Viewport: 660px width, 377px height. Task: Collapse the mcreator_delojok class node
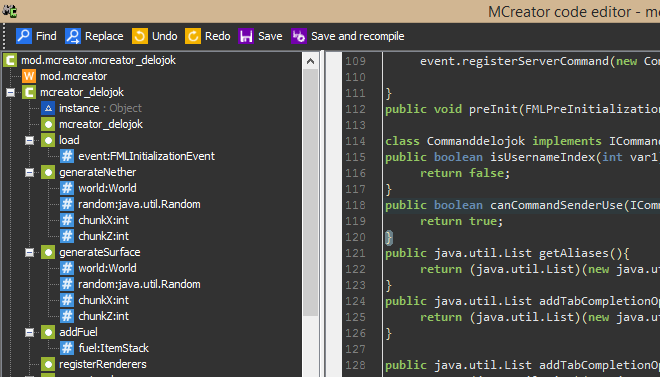coord(11,93)
